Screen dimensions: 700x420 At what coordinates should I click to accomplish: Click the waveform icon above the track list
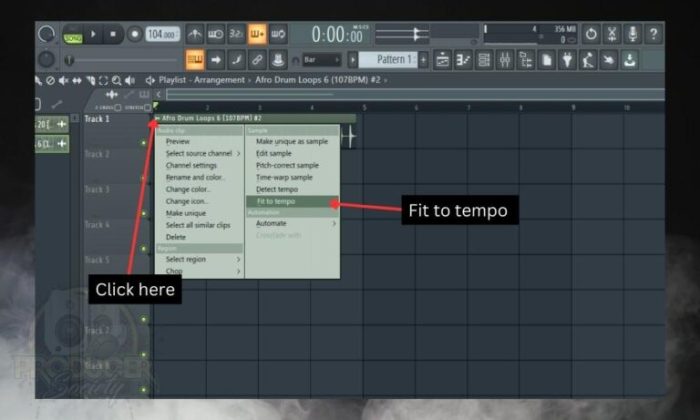coord(112,95)
